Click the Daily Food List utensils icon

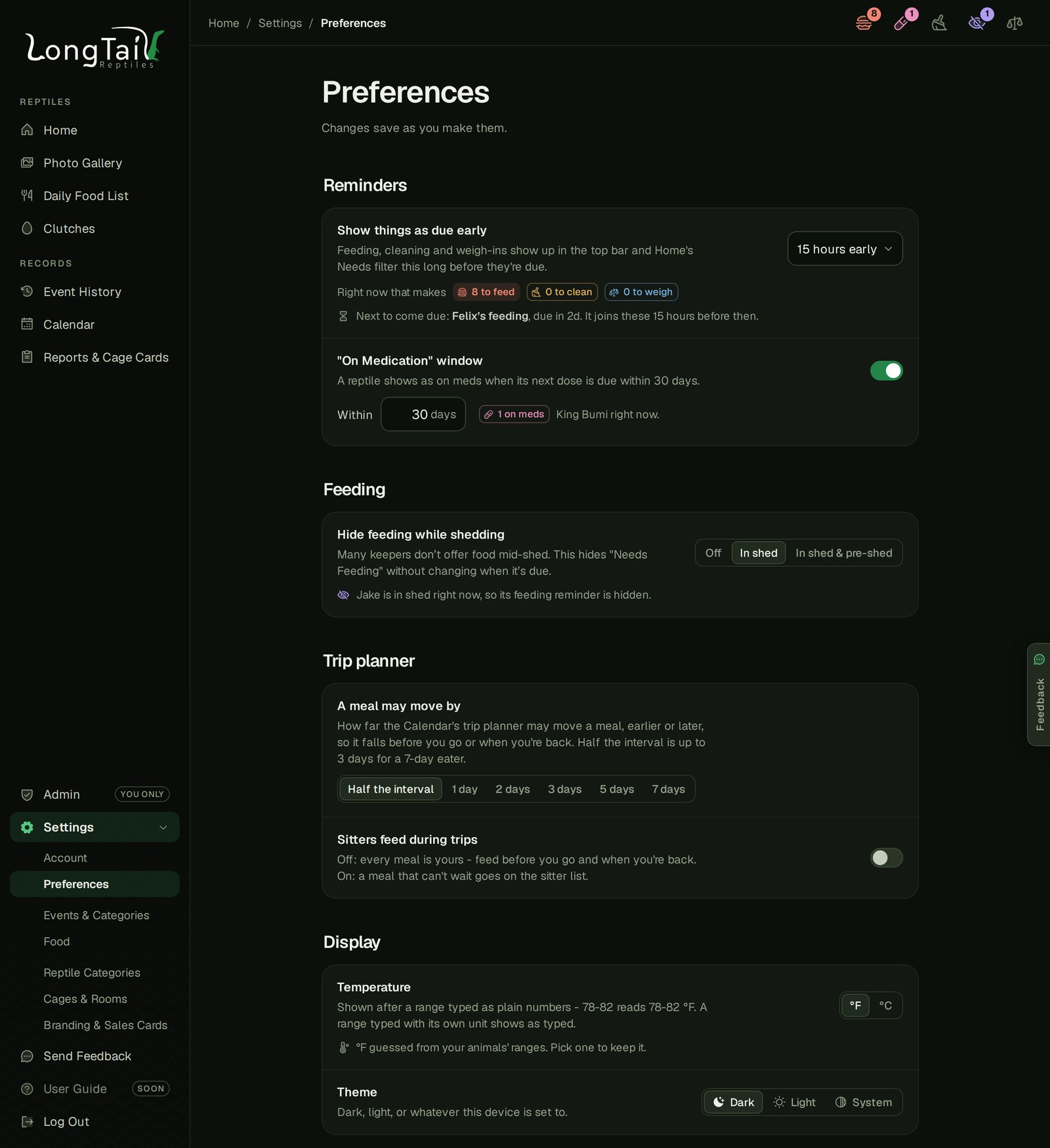click(x=27, y=195)
